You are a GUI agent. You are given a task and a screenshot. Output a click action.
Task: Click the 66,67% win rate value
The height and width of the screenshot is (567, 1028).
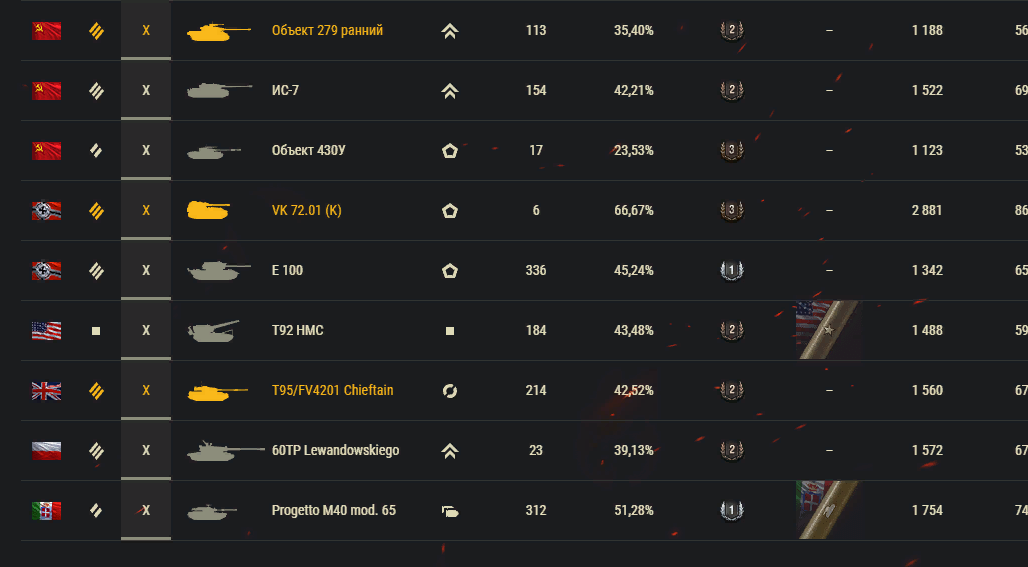pos(634,210)
